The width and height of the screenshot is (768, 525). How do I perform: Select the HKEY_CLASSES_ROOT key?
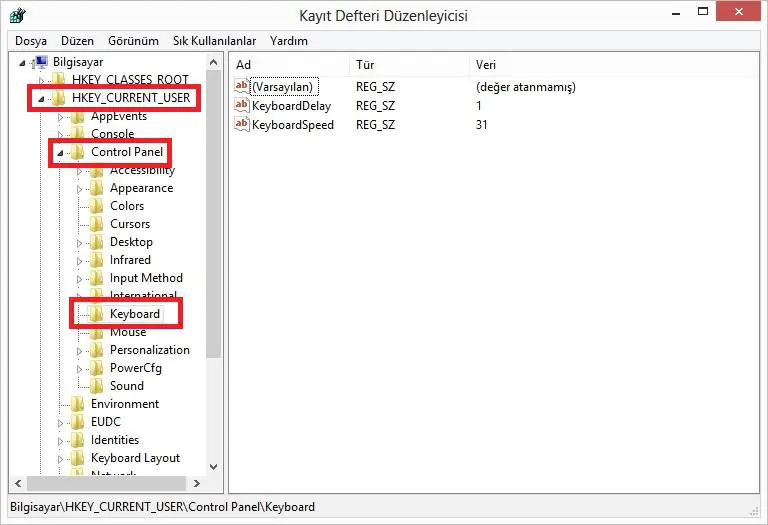pos(130,79)
